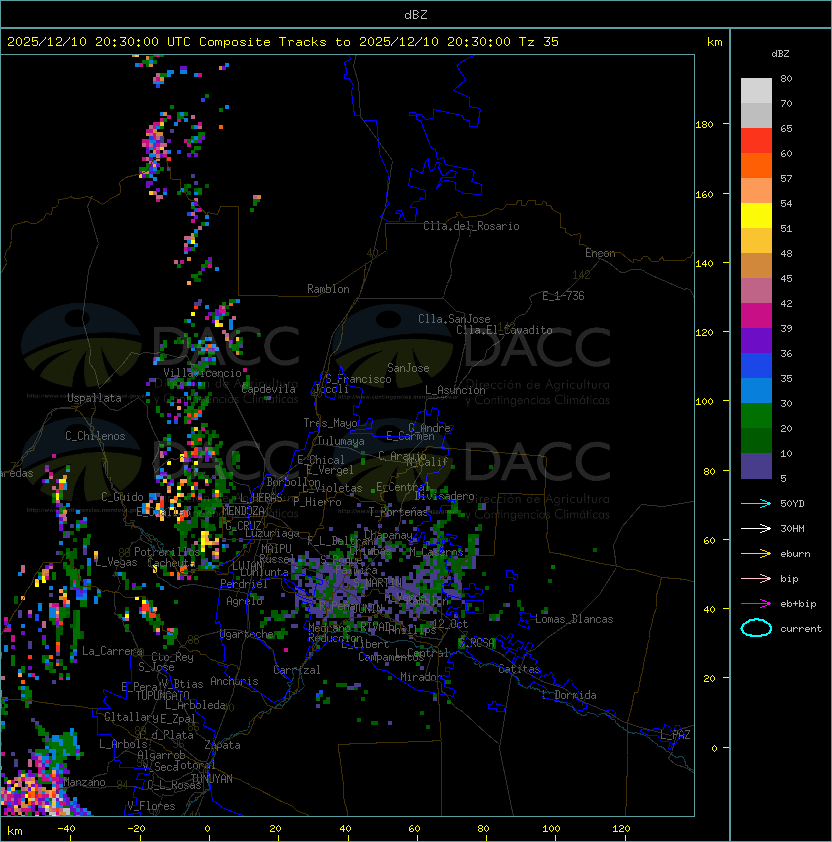The width and height of the screenshot is (832, 842).
Task: Click the slate purple 10 dBZ swatch
Action: click(x=756, y=466)
